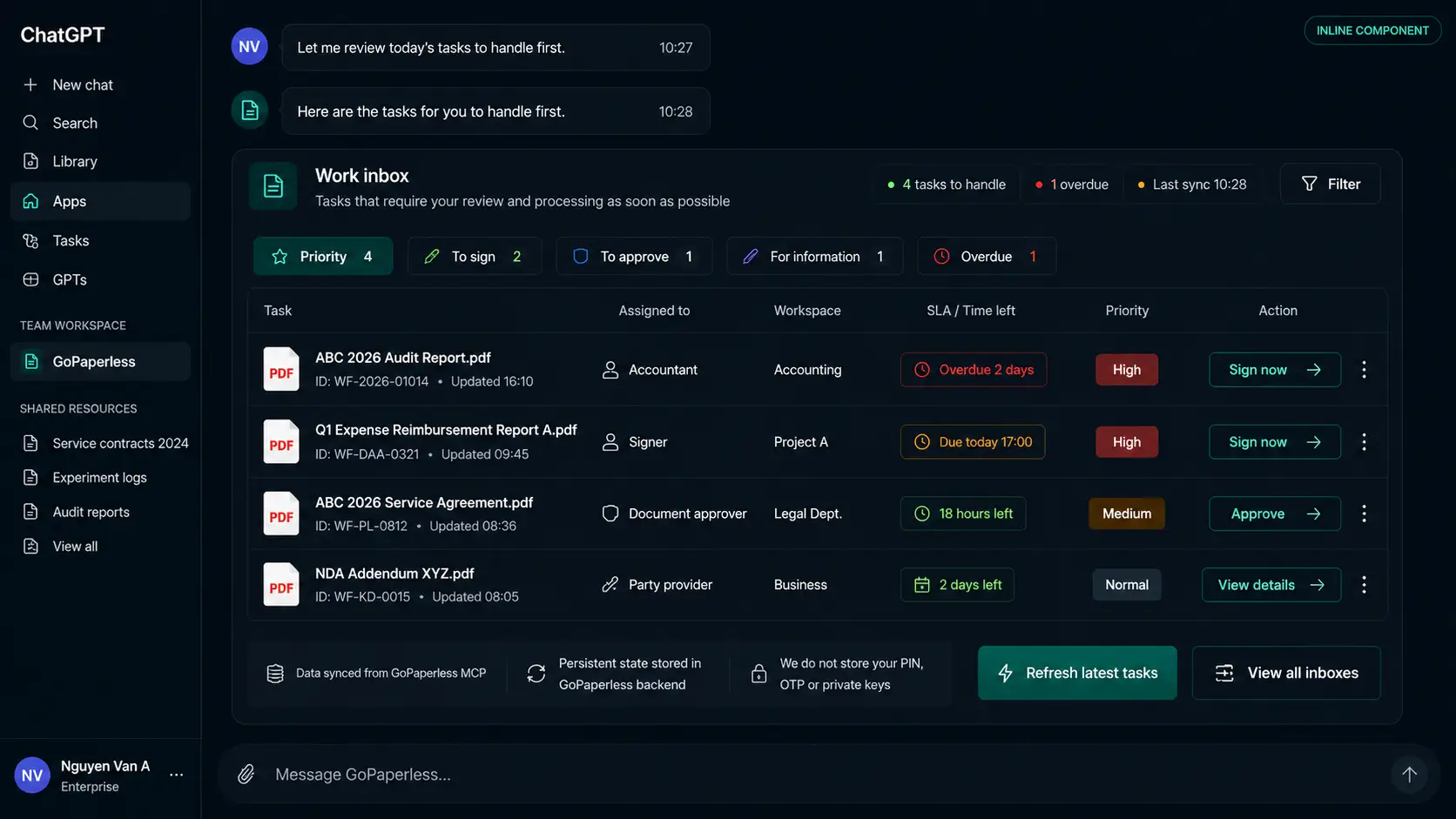The image size is (1456, 819).
Task: Open the ellipsis menu next to Nguyen Van A
Action: 176,775
